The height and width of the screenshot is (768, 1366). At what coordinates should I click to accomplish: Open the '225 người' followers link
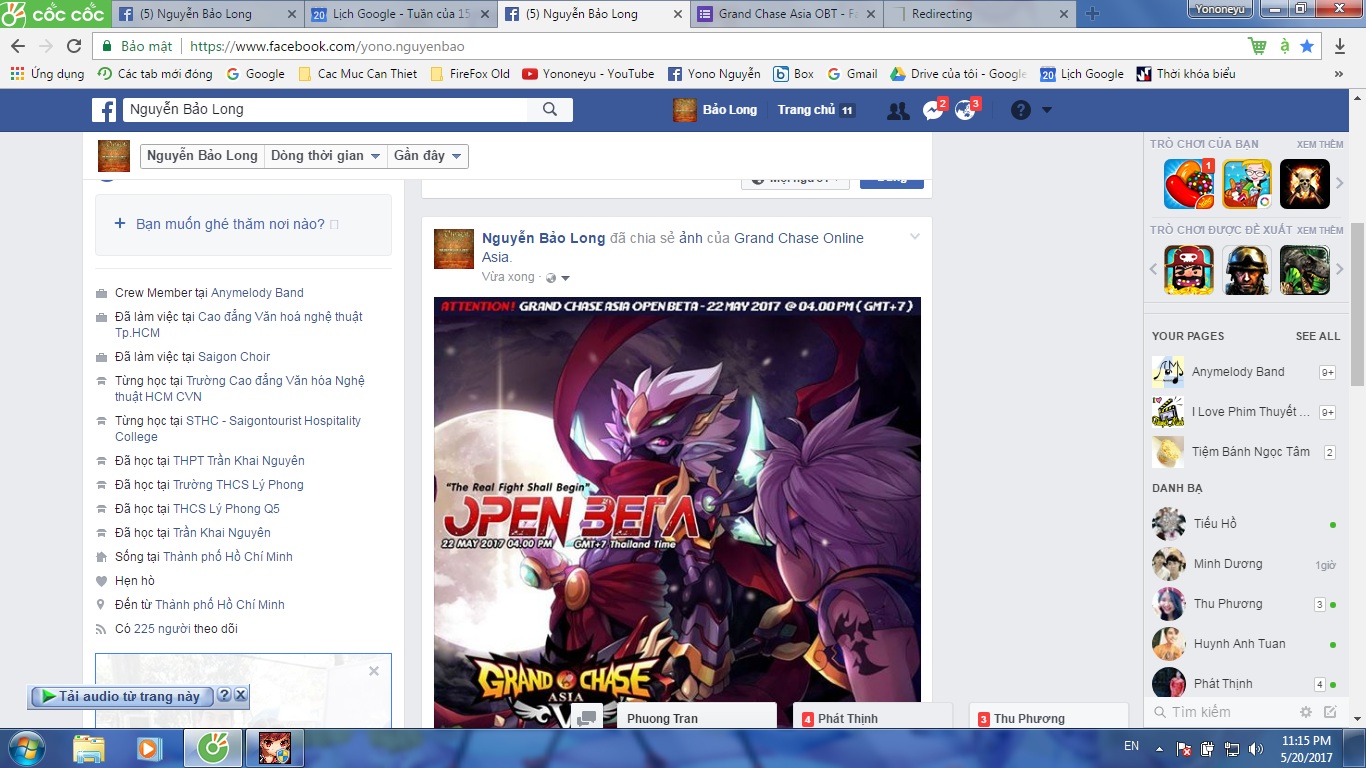[x=163, y=629]
